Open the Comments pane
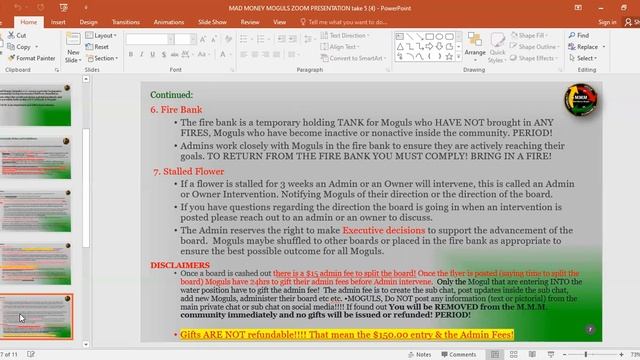The height and width of the screenshot is (360, 640). click(x=459, y=355)
